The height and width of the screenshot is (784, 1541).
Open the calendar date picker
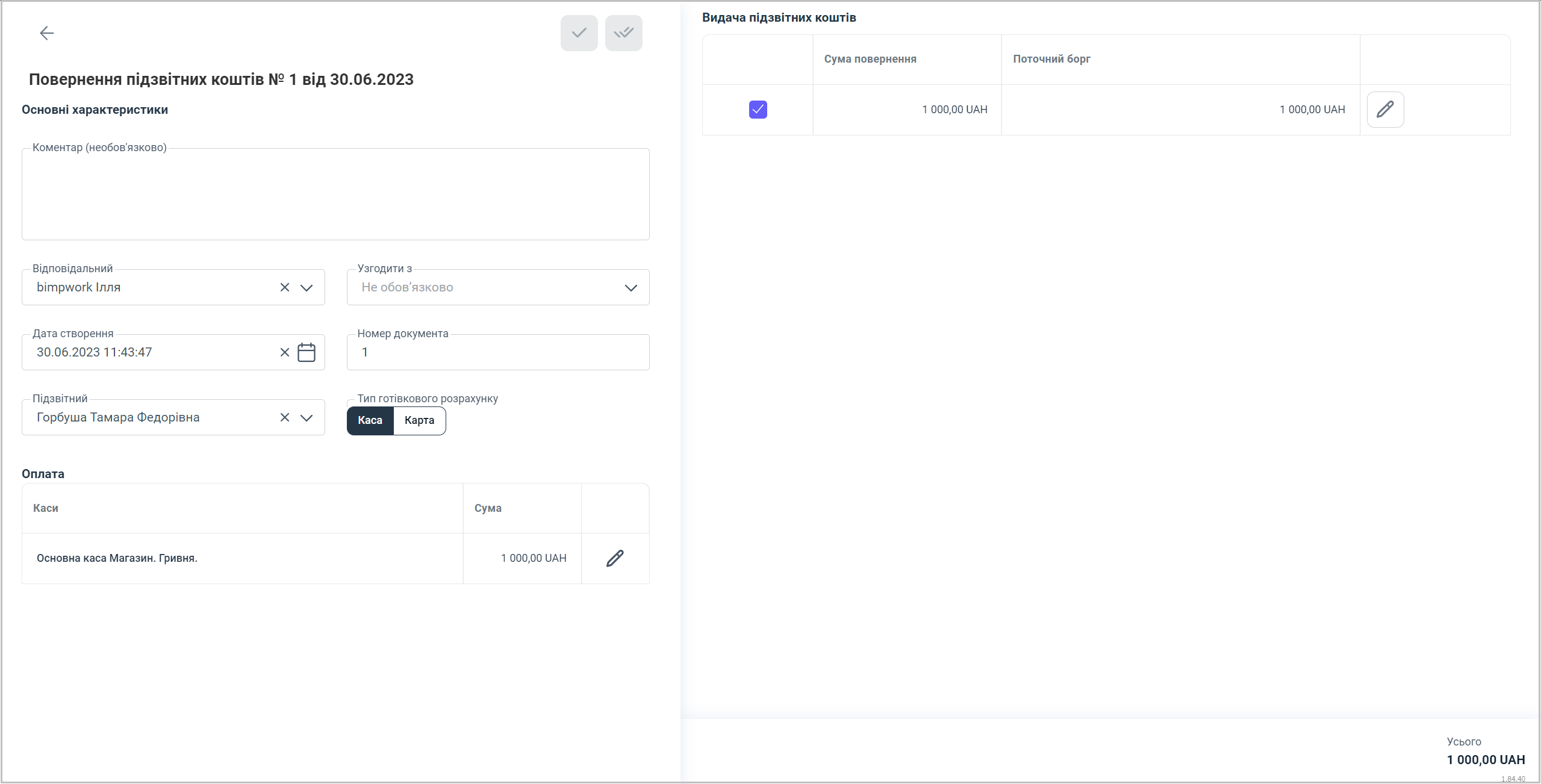click(x=307, y=353)
